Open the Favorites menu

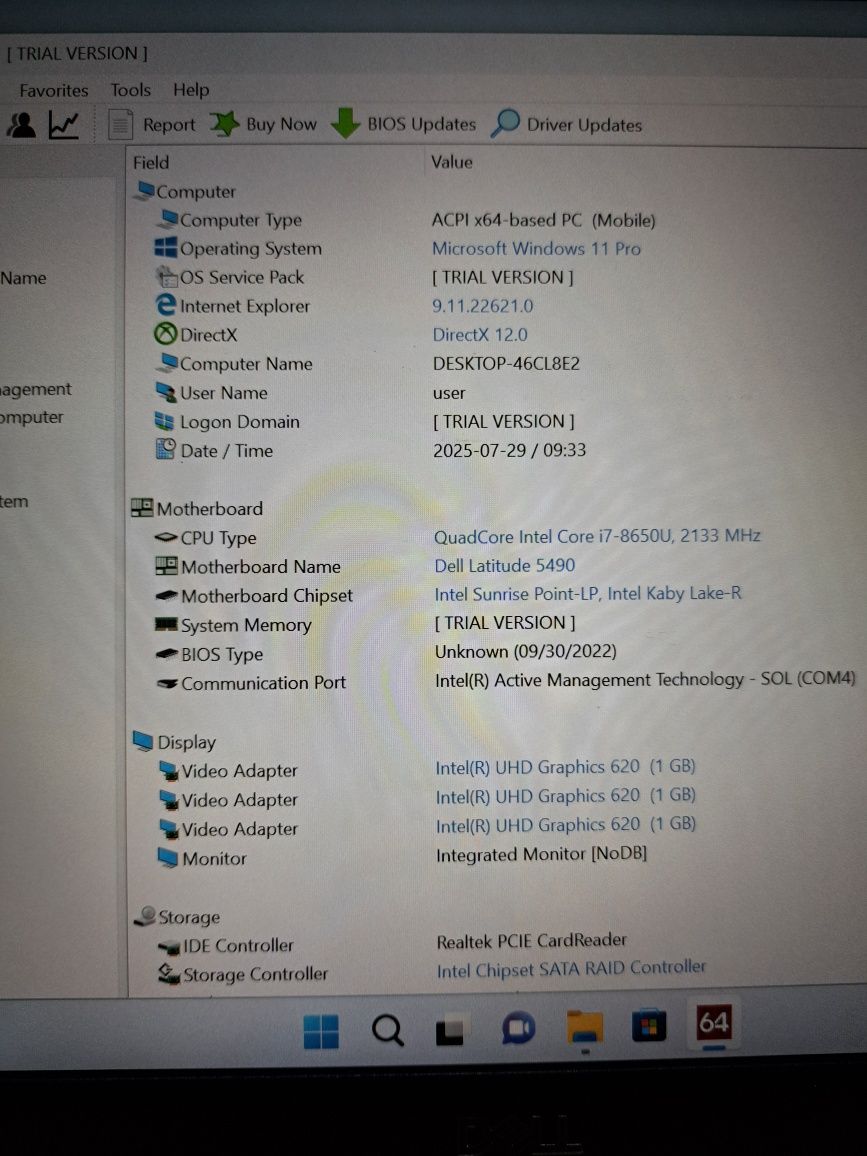pyautogui.click(x=53, y=91)
